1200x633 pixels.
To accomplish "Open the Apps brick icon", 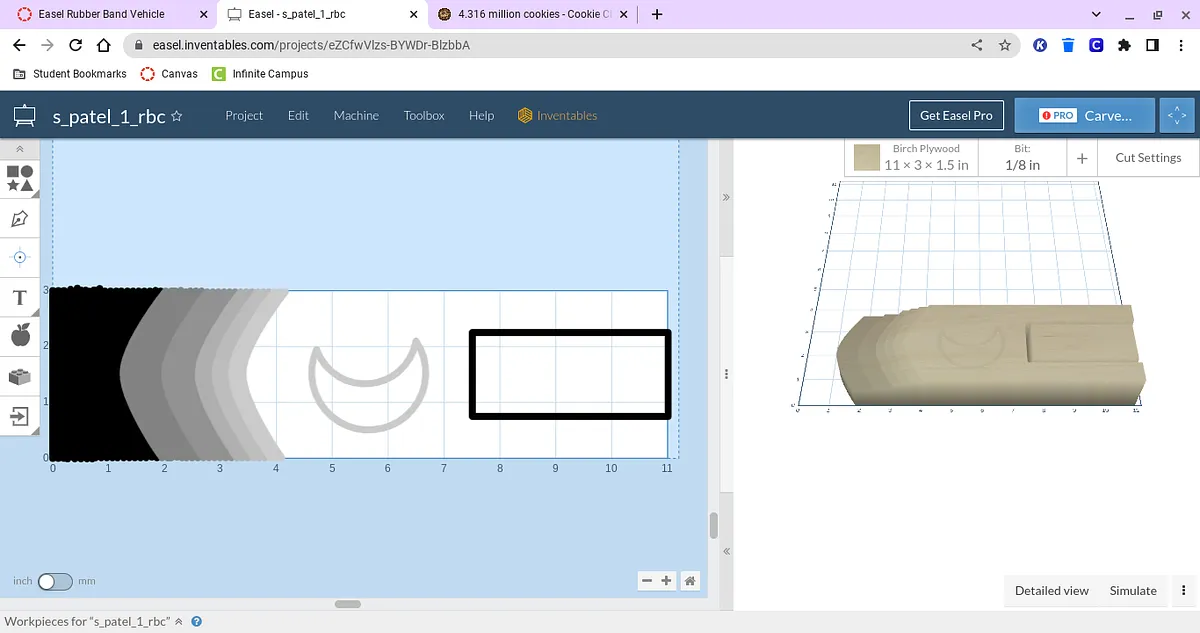I will (x=20, y=376).
